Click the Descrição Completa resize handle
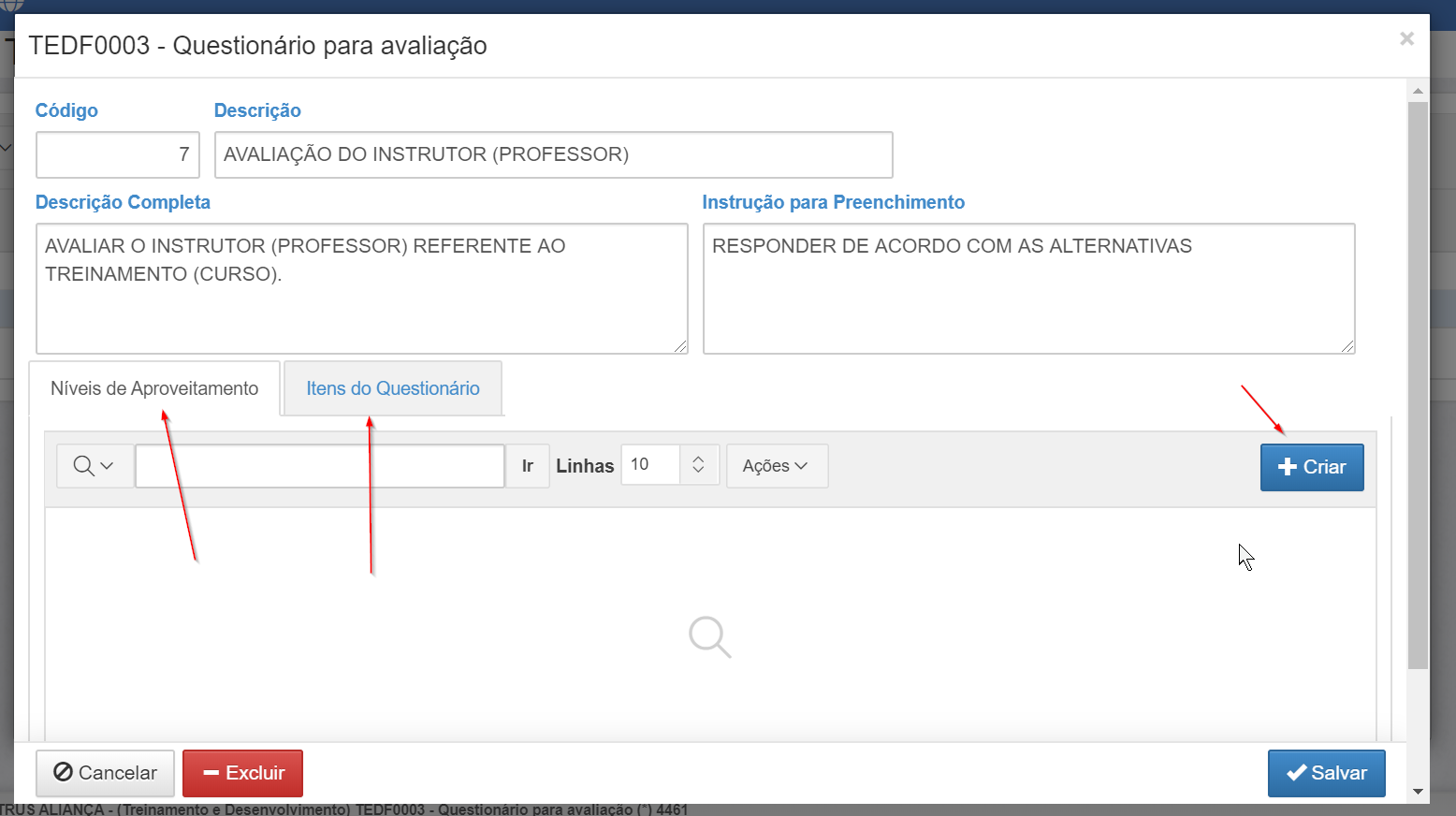 pos(680,346)
